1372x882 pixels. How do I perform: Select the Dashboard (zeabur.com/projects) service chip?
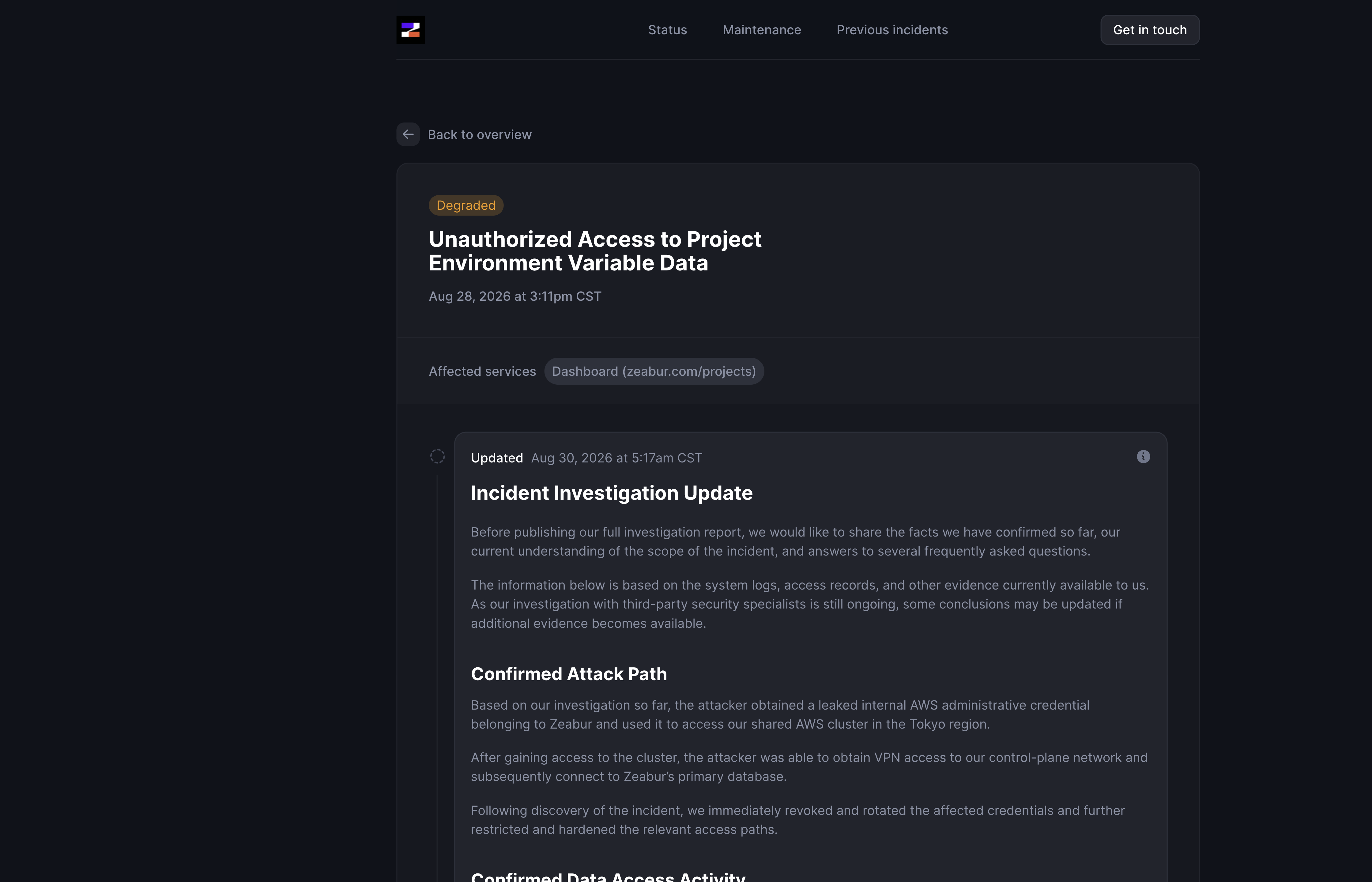pos(654,371)
